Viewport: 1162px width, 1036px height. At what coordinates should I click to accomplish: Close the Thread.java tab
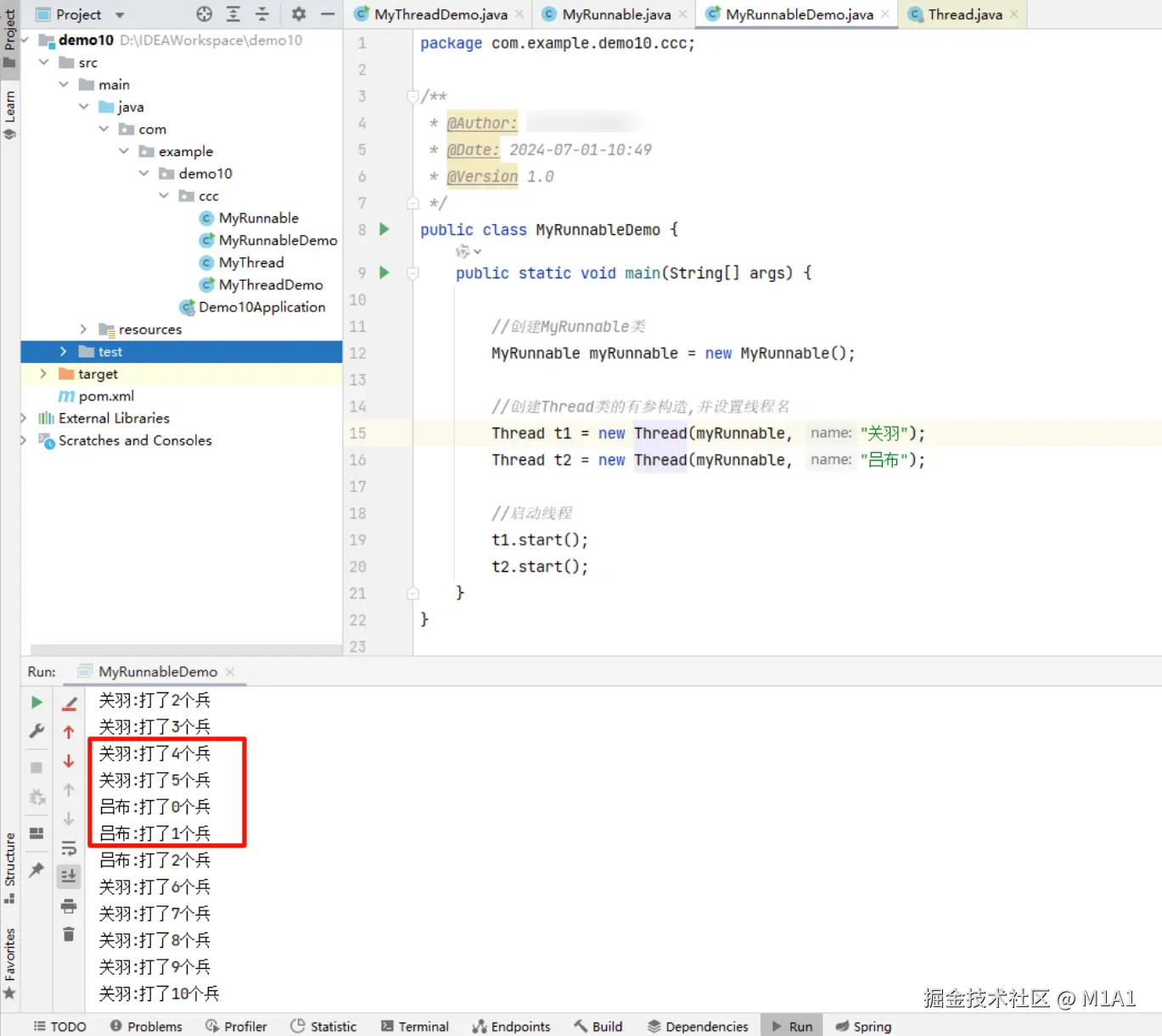point(1014,14)
